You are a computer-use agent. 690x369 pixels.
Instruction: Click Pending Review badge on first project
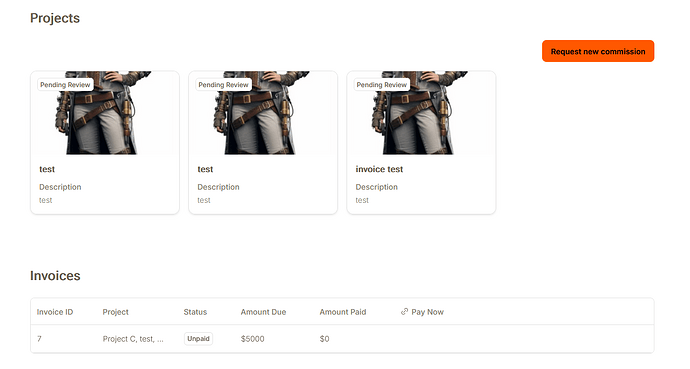tap(65, 84)
